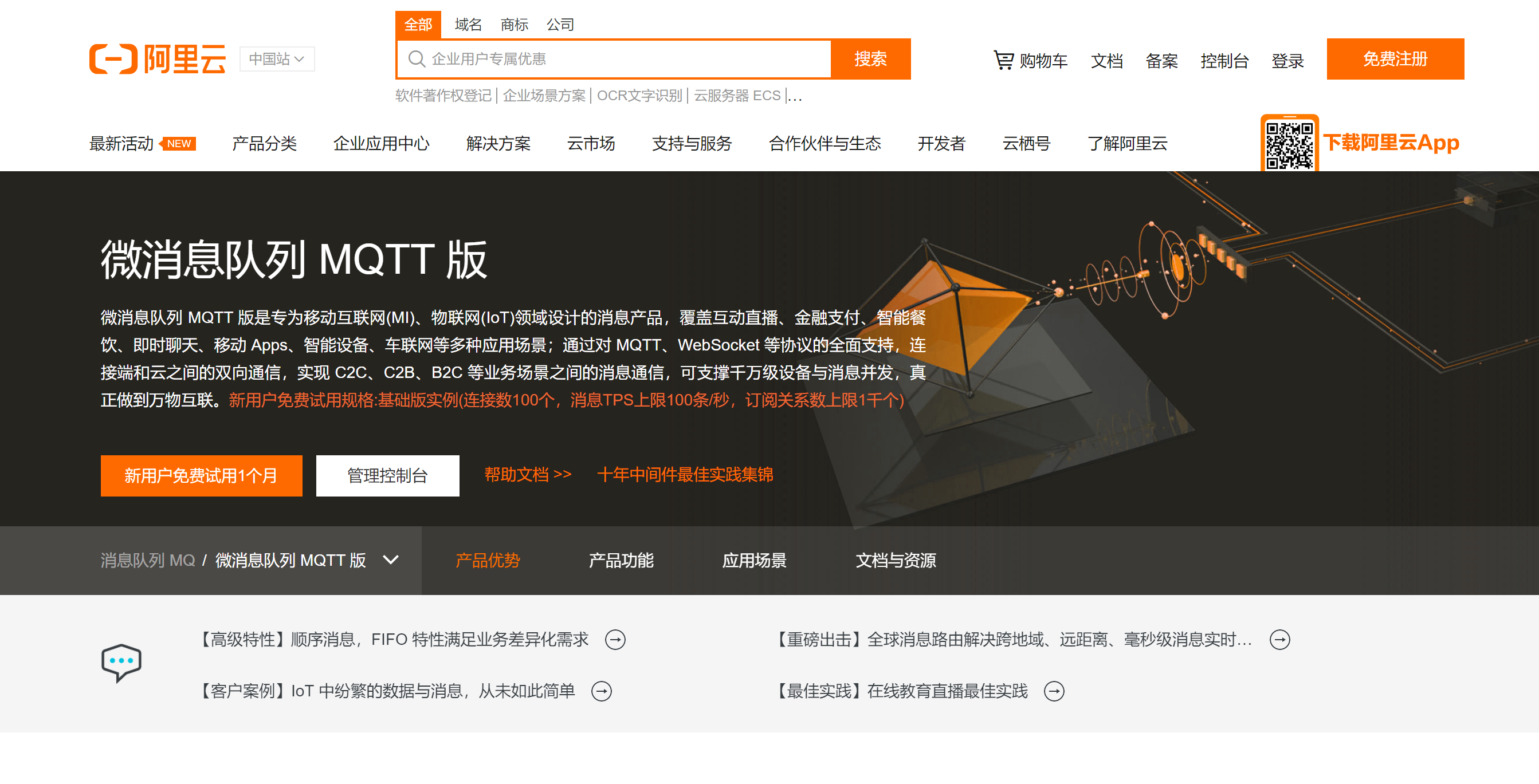Click the 下载阿里云App text
Screen dimensions: 1539x784
(x=1391, y=143)
